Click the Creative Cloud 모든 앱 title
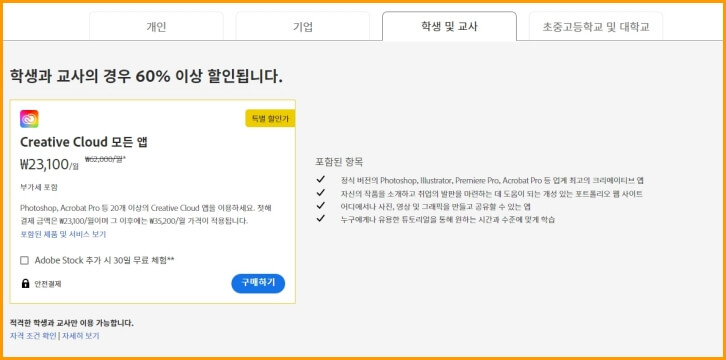 tap(84, 142)
